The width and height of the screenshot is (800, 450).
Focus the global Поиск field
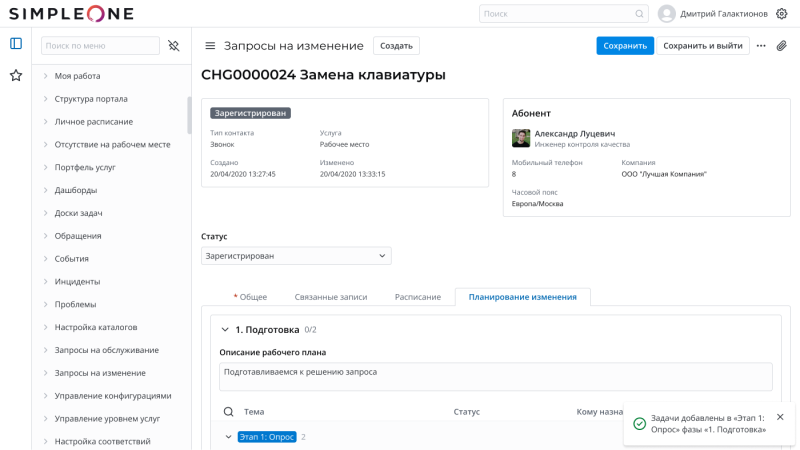[x=563, y=14]
